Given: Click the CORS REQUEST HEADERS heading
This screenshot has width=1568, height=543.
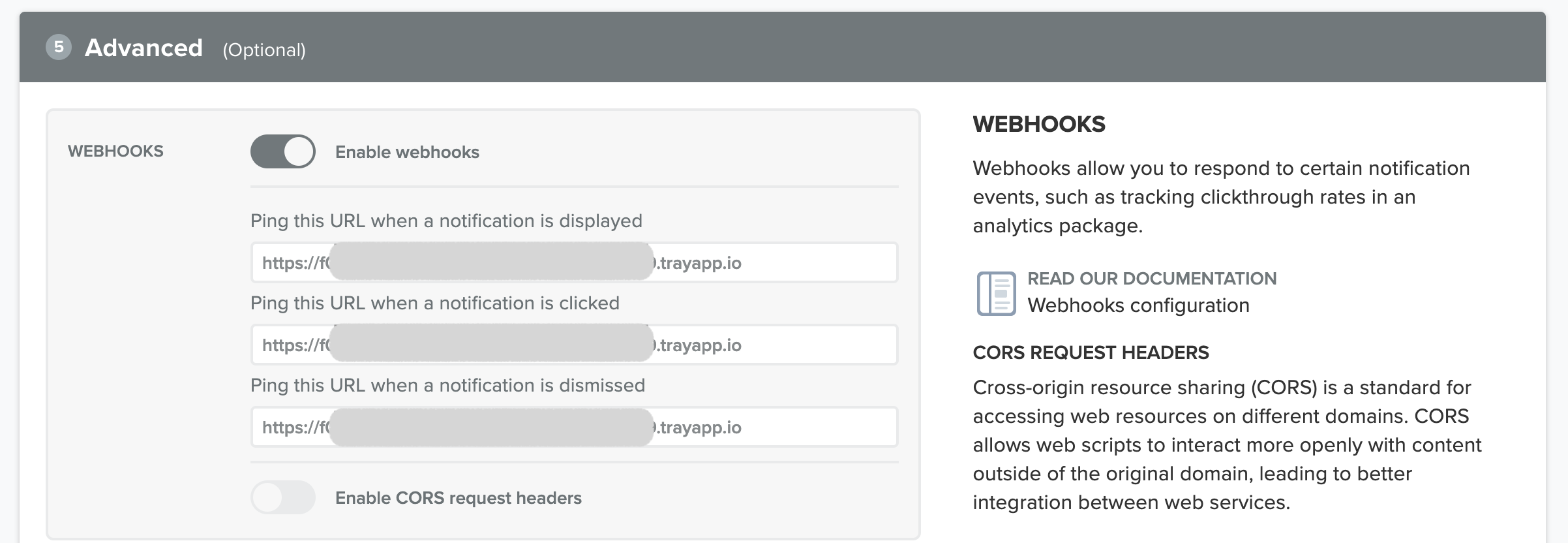Looking at the screenshot, I should [1091, 352].
